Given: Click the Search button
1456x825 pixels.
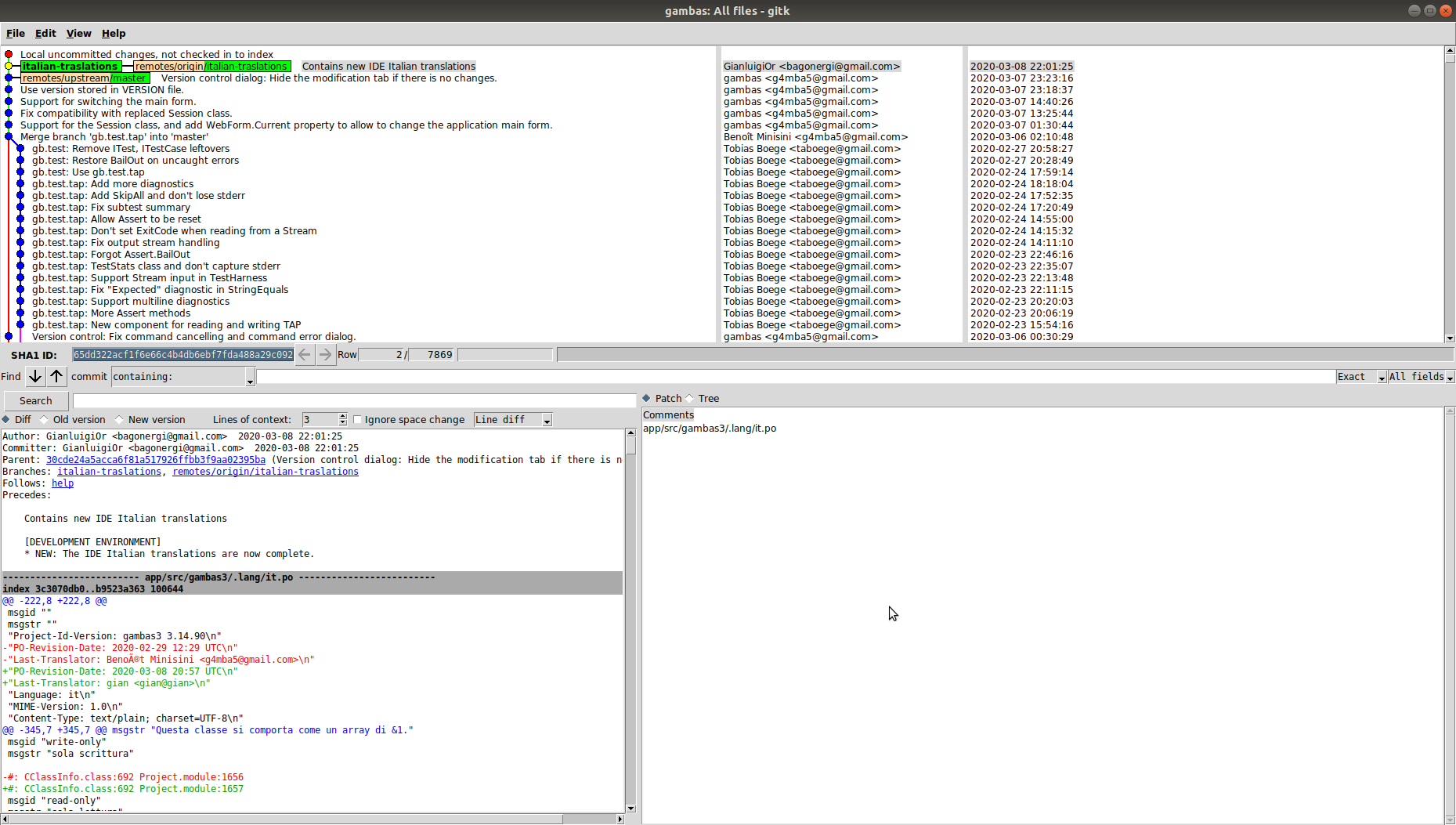Looking at the screenshot, I should point(36,401).
